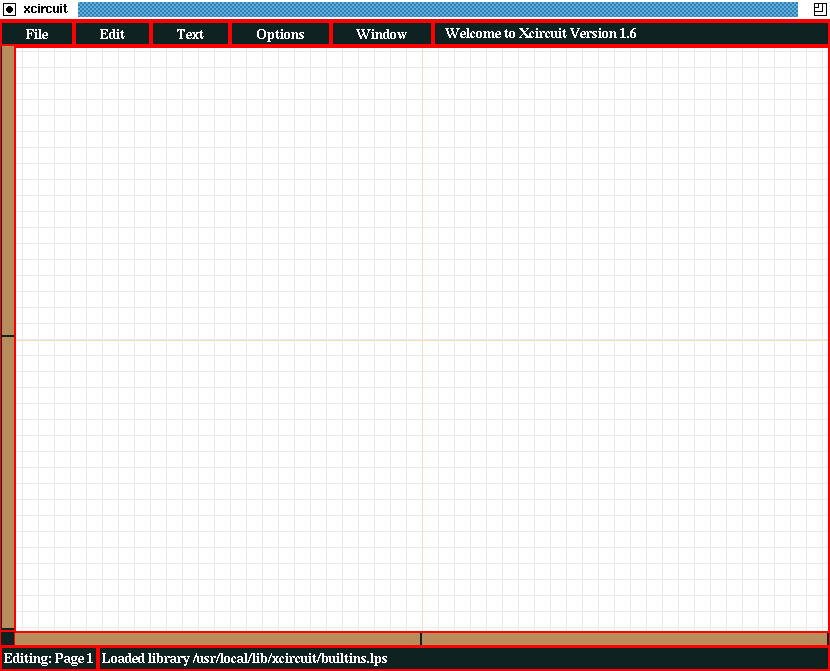Open the File menu
830x671 pixels.
(37, 34)
